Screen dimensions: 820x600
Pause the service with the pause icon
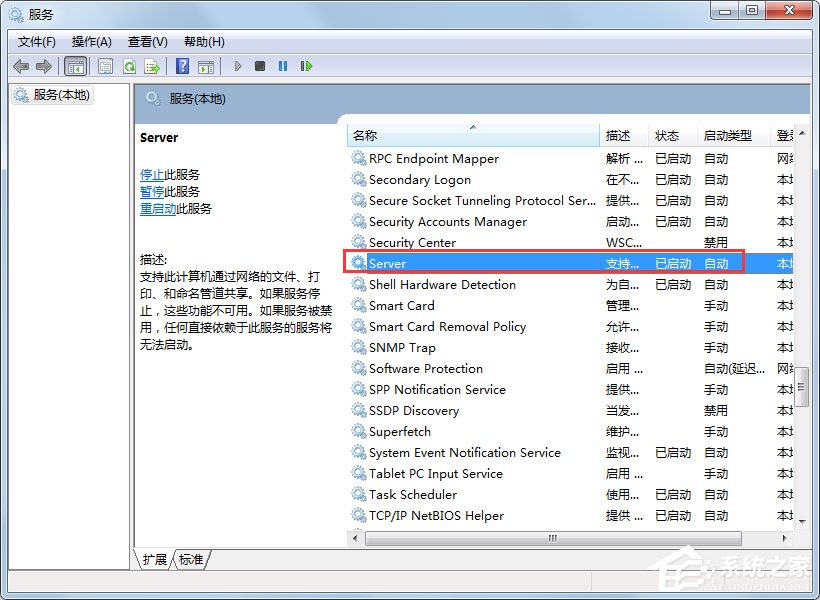click(283, 66)
